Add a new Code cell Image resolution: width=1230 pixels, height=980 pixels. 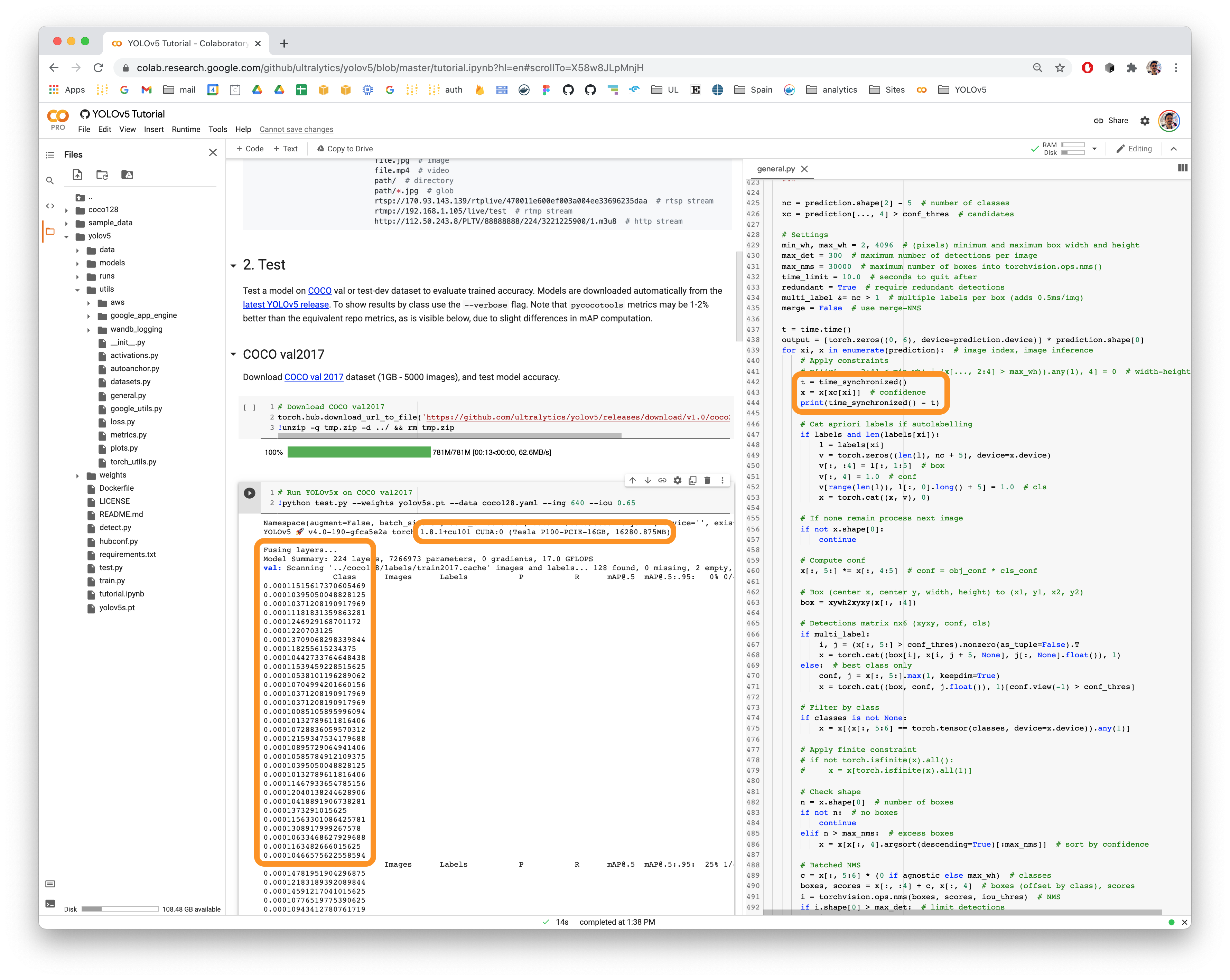[x=249, y=149]
